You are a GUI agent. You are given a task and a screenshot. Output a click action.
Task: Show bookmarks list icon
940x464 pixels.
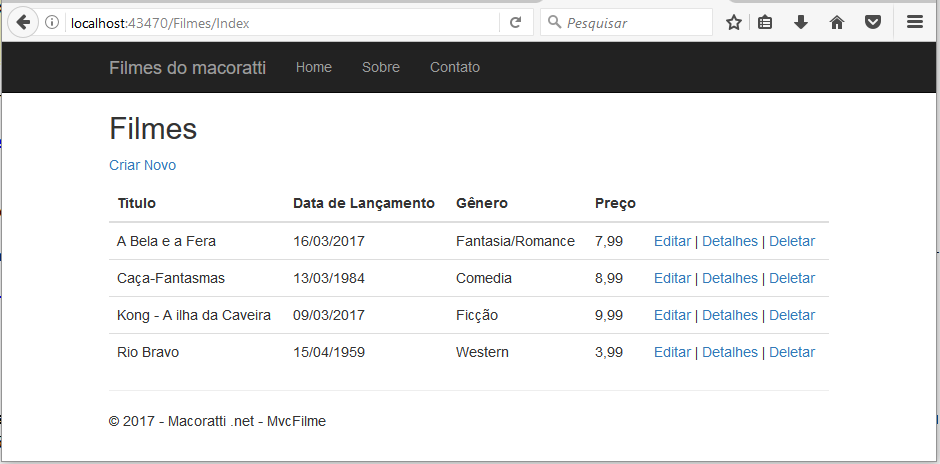pos(764,23)
